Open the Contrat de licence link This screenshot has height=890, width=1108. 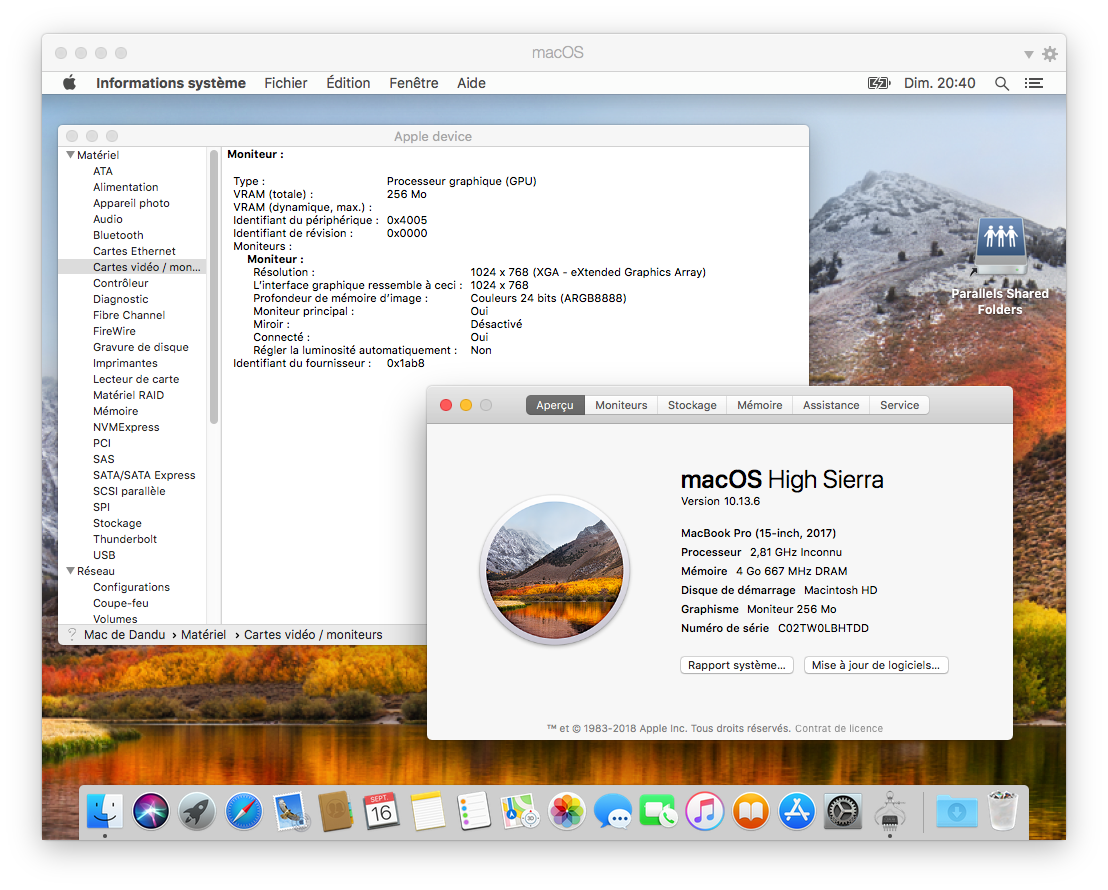tap(839, 728)
